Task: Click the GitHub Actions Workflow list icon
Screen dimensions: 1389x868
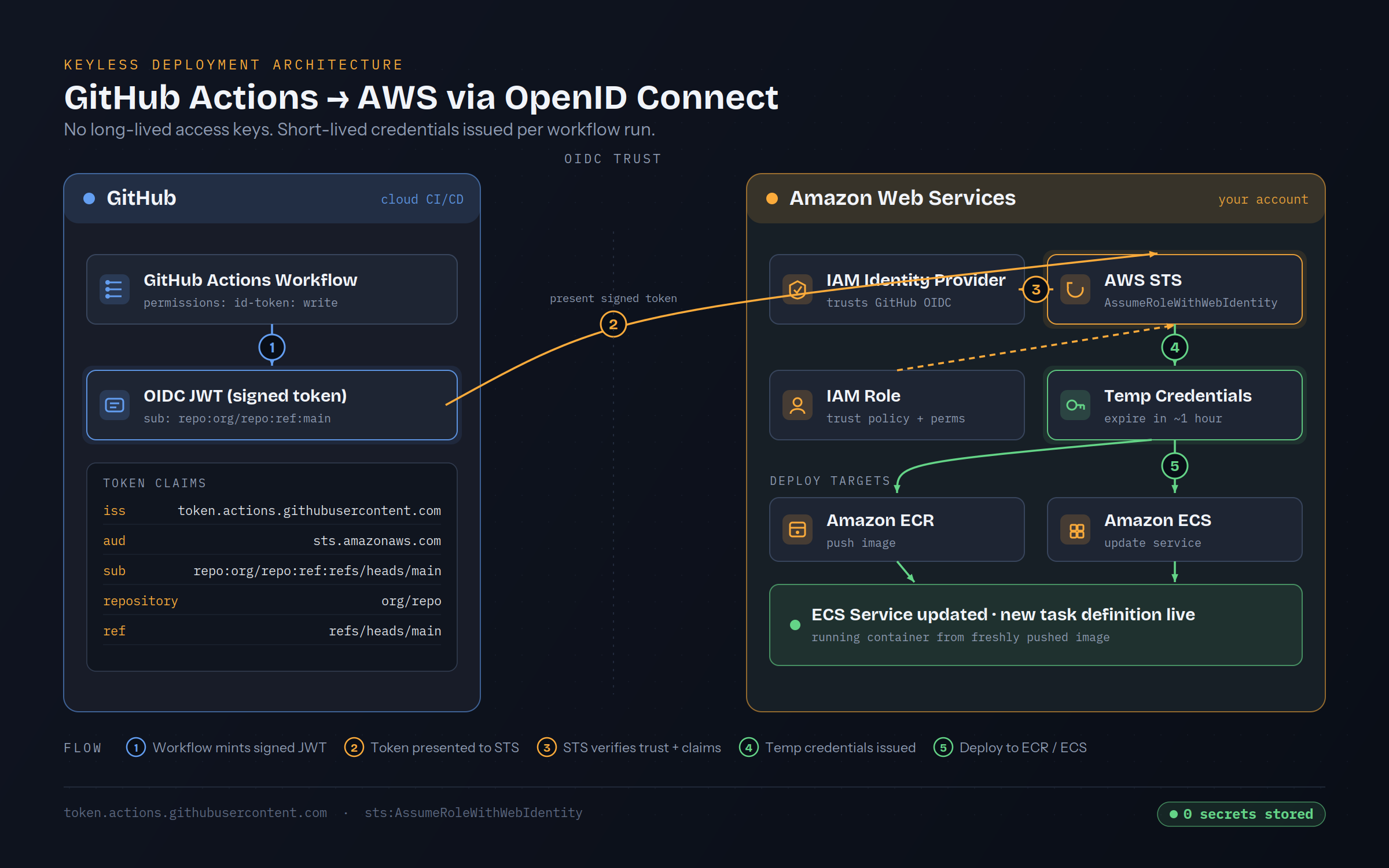Action: pyautogui.click(x=114, y=289)
